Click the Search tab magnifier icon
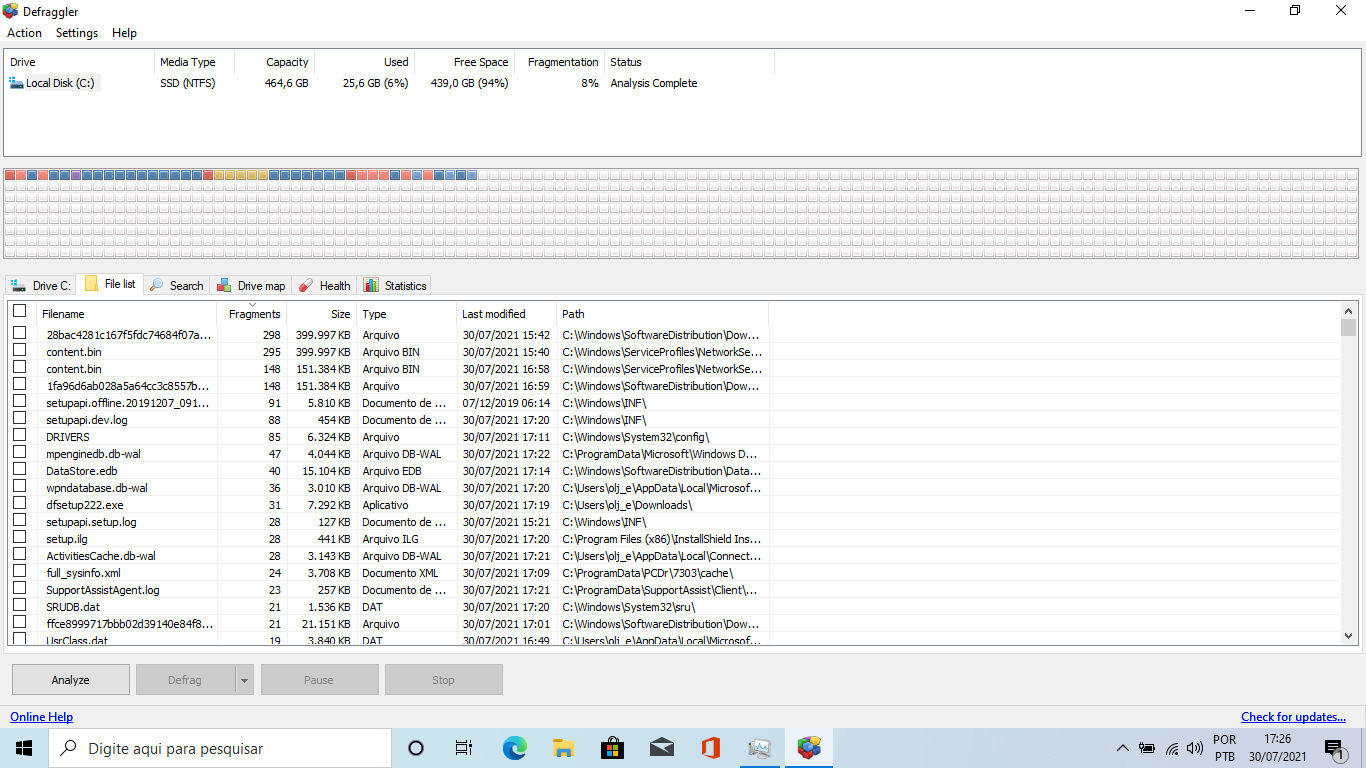The height and width of the screenshot is (768, 1366). (x=157, y=285)
